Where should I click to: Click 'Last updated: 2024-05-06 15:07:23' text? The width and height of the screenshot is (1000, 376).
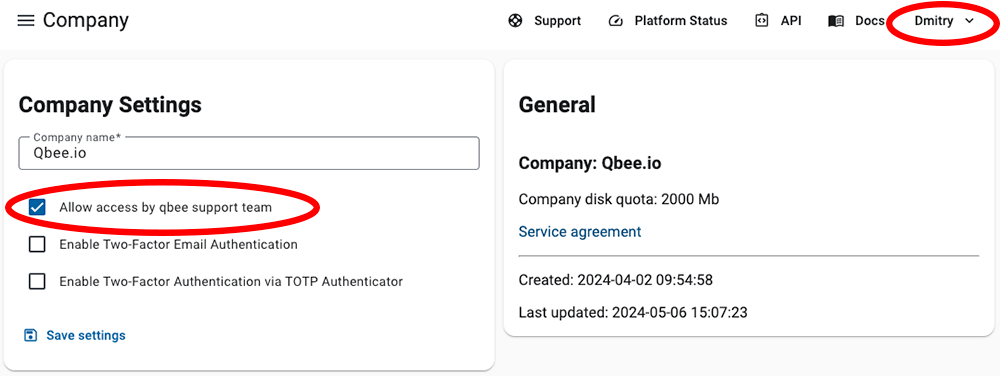coord(633,313)
